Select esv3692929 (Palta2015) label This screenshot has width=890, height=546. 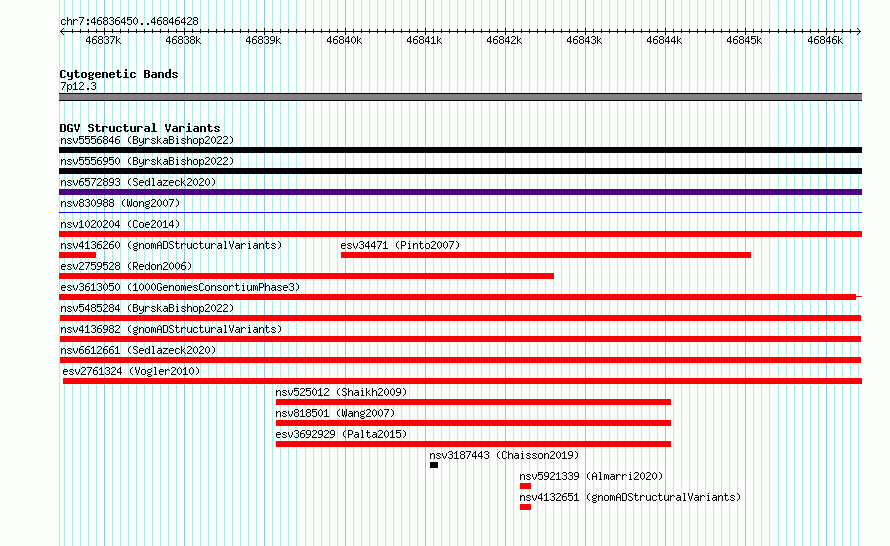pyautogui.click(x=341, y=434)
